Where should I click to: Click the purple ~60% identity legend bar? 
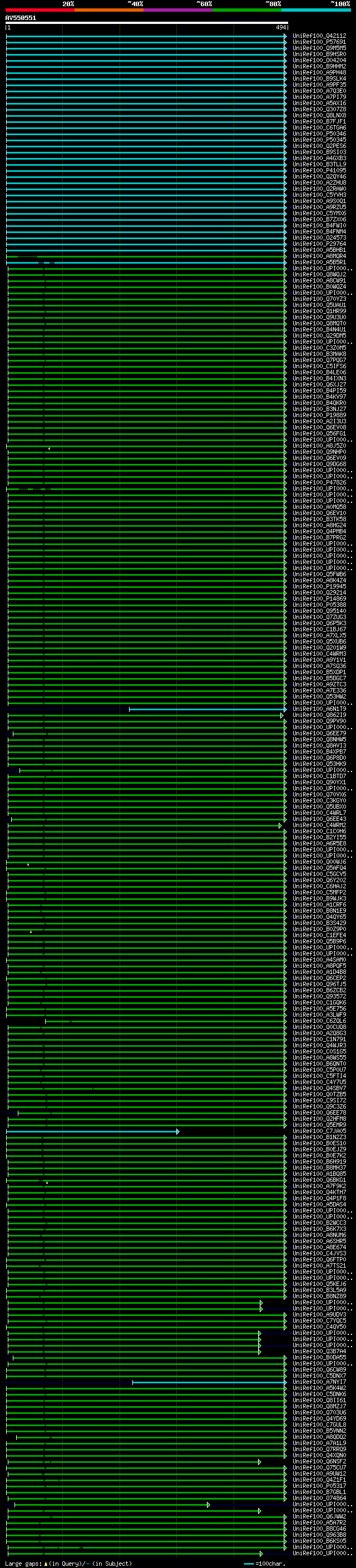[x=179, y=10]
